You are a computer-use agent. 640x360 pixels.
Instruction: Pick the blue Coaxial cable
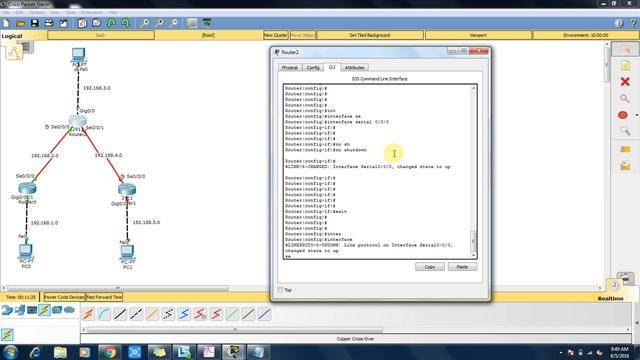click(184, 314)
